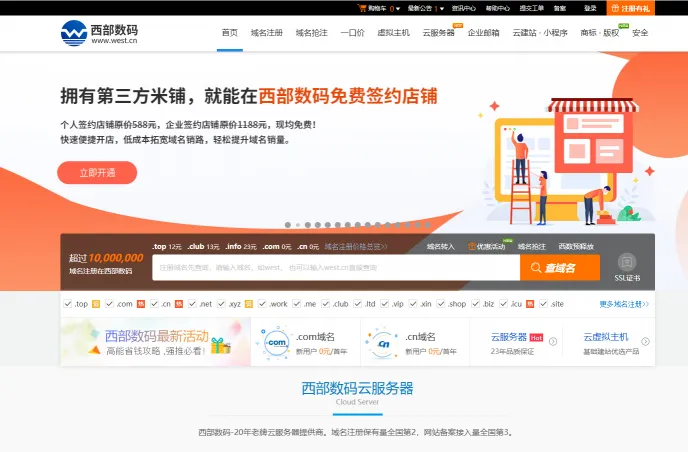Open the 云服务器 navigation item
This screenshot has height=452, width=688.
coord(438,33)
